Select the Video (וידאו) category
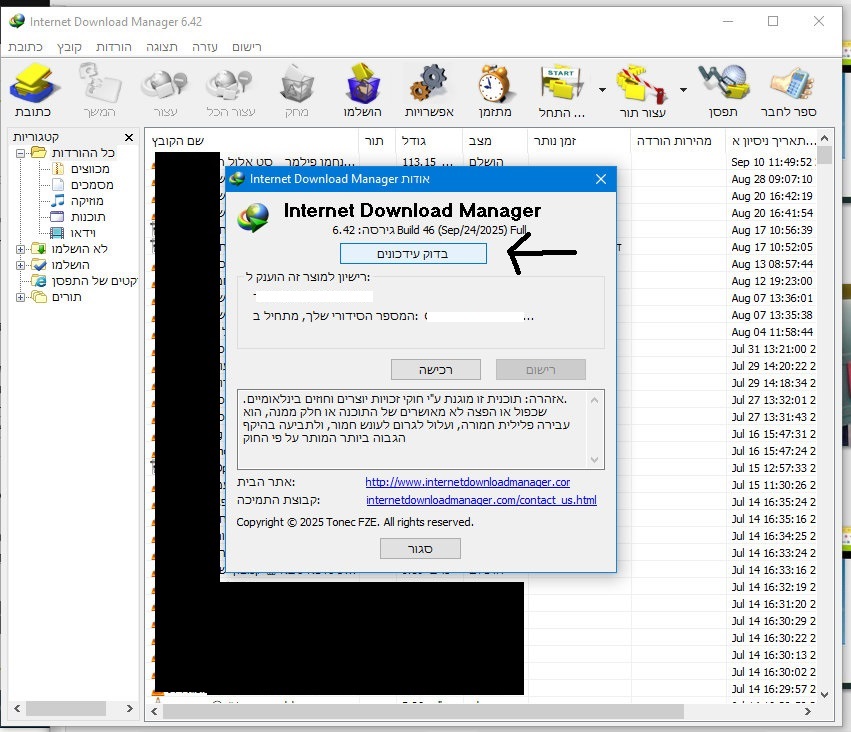The height and width of the screenshot is (732, 851). pos(83,233)
